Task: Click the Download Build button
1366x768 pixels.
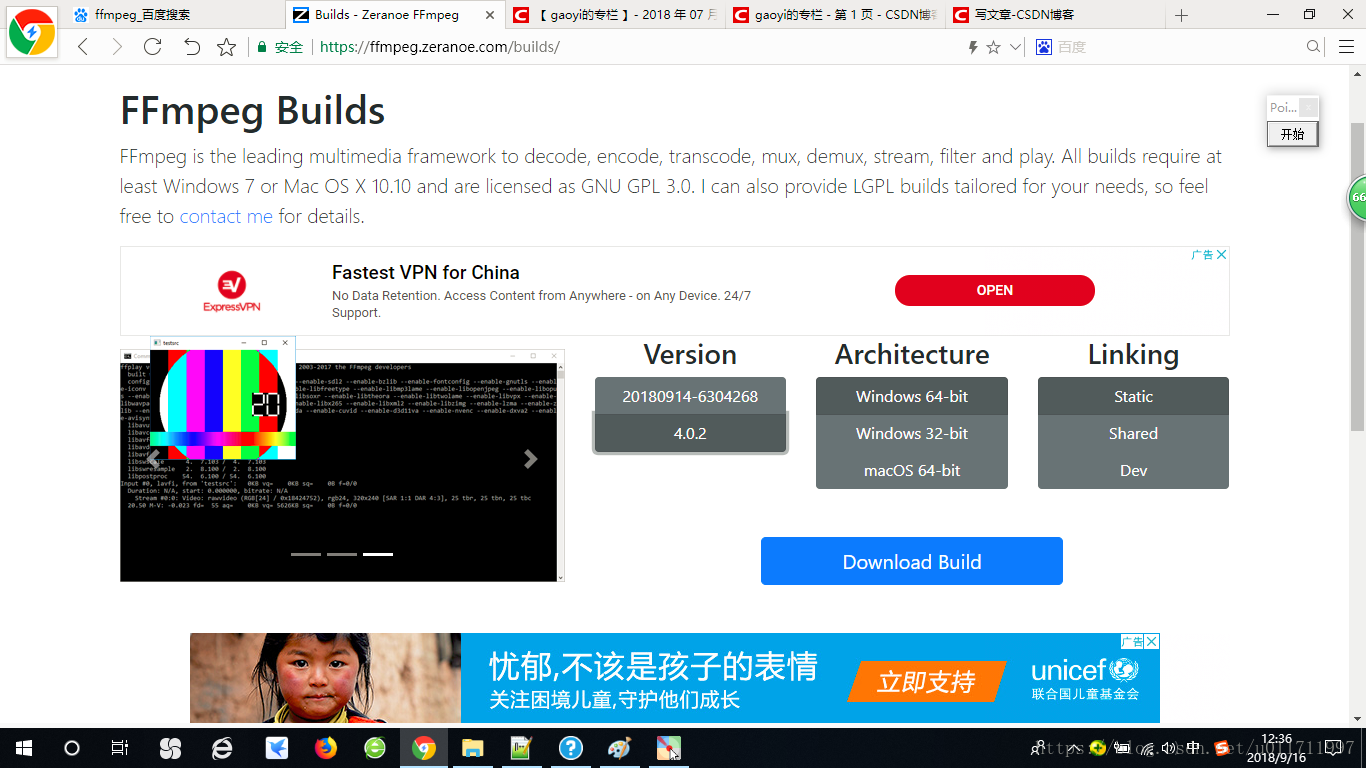Action: tap(912, 561)
